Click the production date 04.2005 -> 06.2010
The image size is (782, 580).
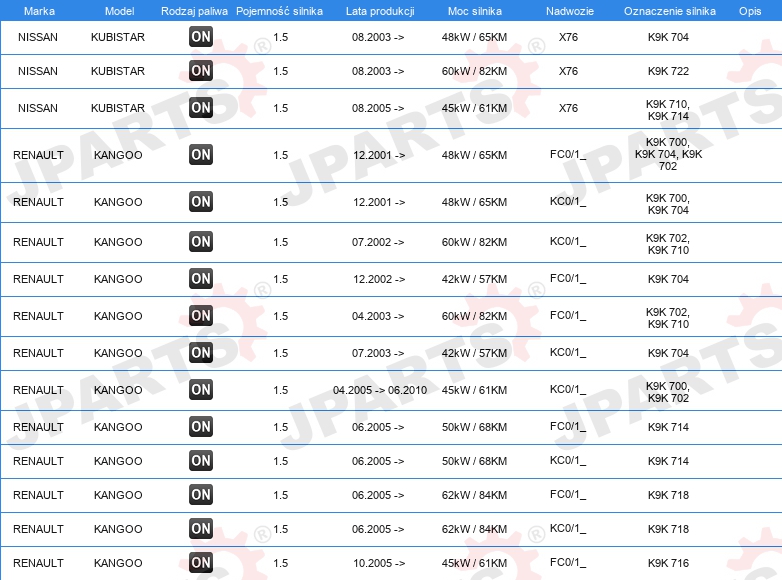[380, 390]
